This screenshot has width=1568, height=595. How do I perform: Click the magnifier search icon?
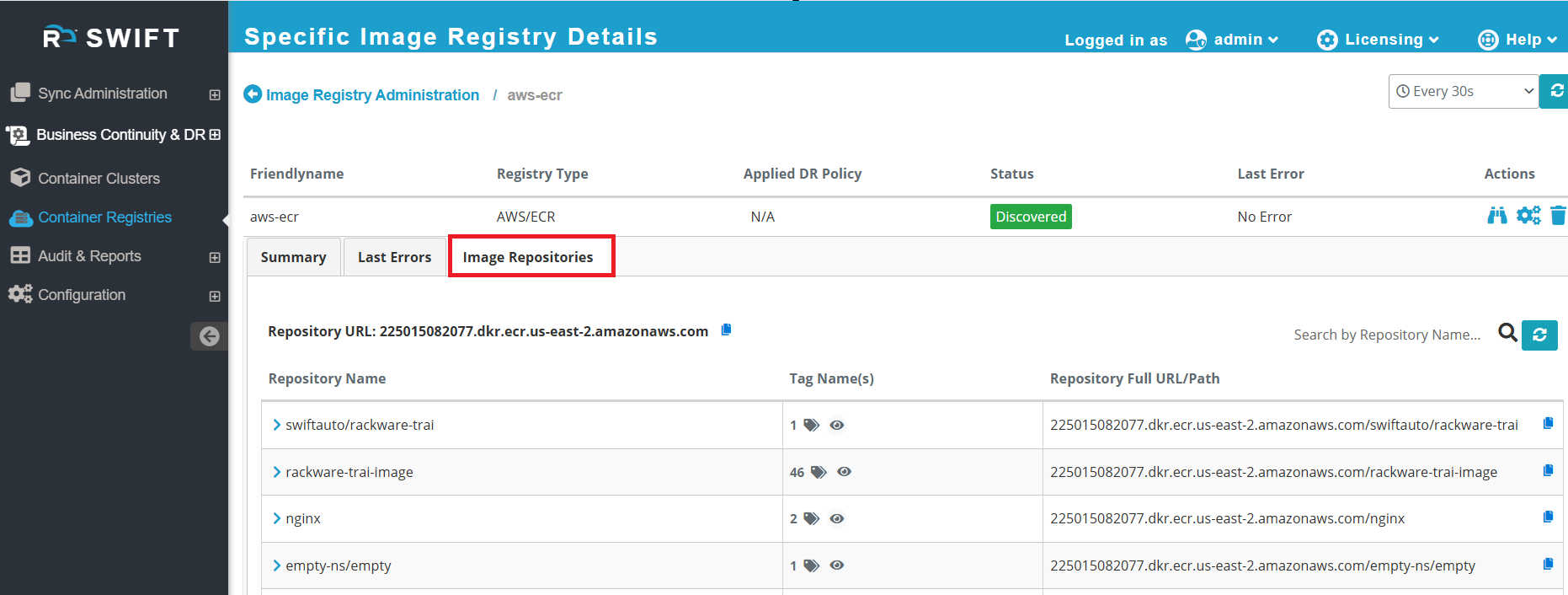coord(1507,333)
